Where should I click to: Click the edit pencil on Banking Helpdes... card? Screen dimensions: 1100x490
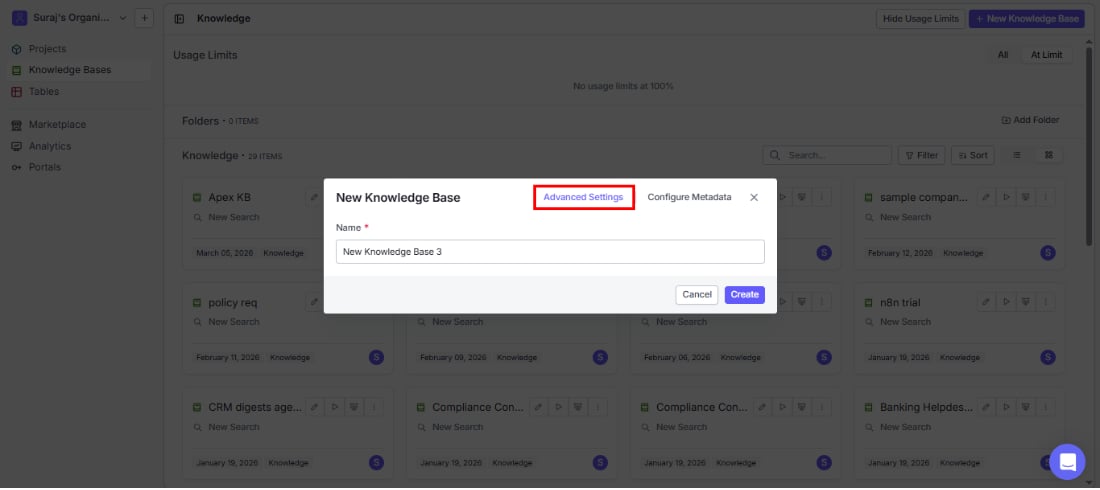pos(986,407)
